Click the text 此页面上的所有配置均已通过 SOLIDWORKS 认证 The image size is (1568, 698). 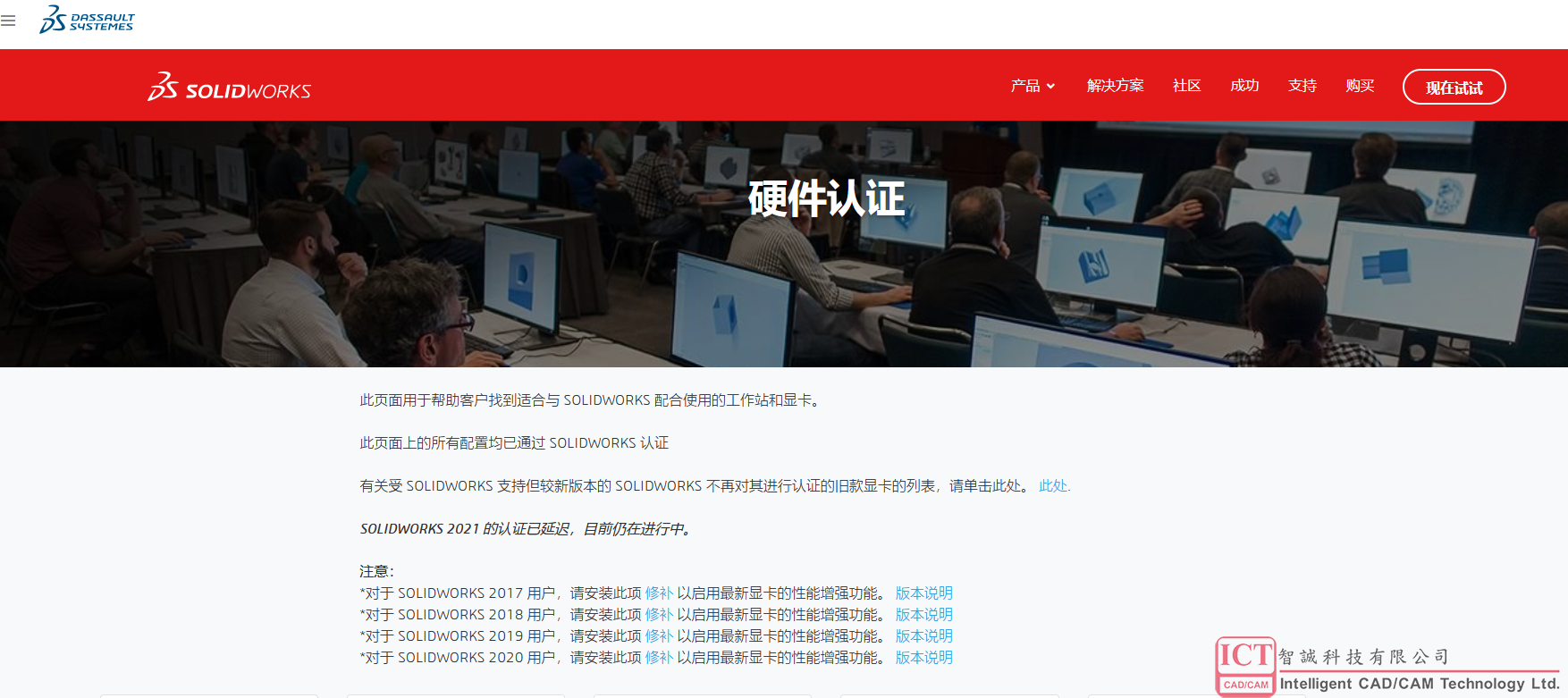[x=514, y=443]
